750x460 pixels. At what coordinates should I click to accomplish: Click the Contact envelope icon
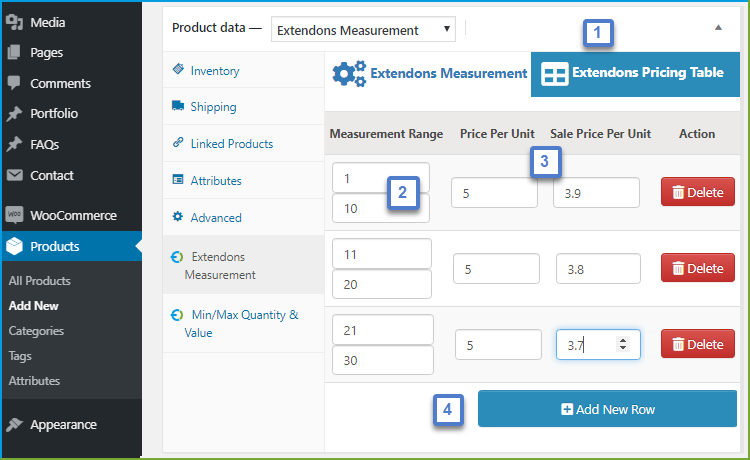(14, 175)
